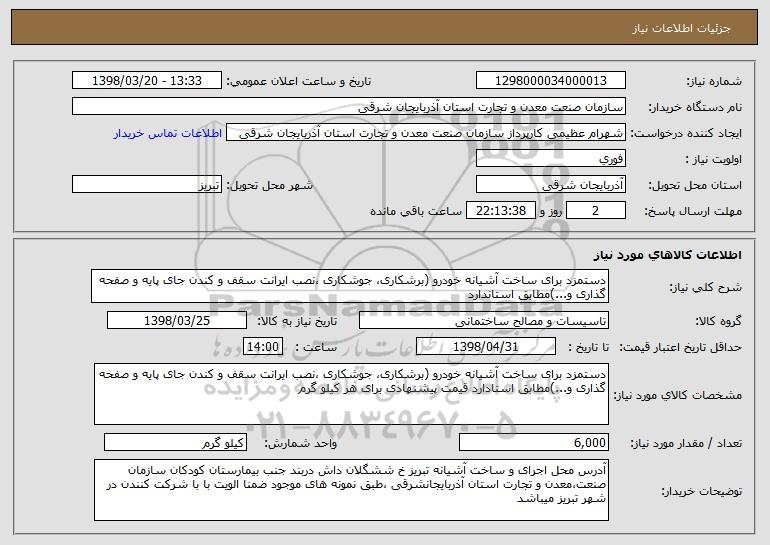Click the جزئیات اطلاعات نیاز header title
770x545 pixels.
click(681, 28)
